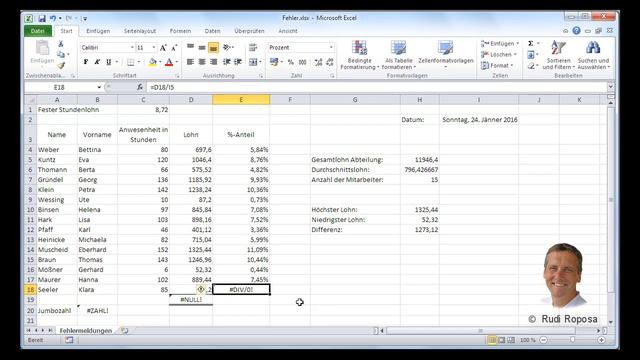This screenshot has height=360, width=640.
Task: Click the Undo arrow icon
Action: pos(53,18)
